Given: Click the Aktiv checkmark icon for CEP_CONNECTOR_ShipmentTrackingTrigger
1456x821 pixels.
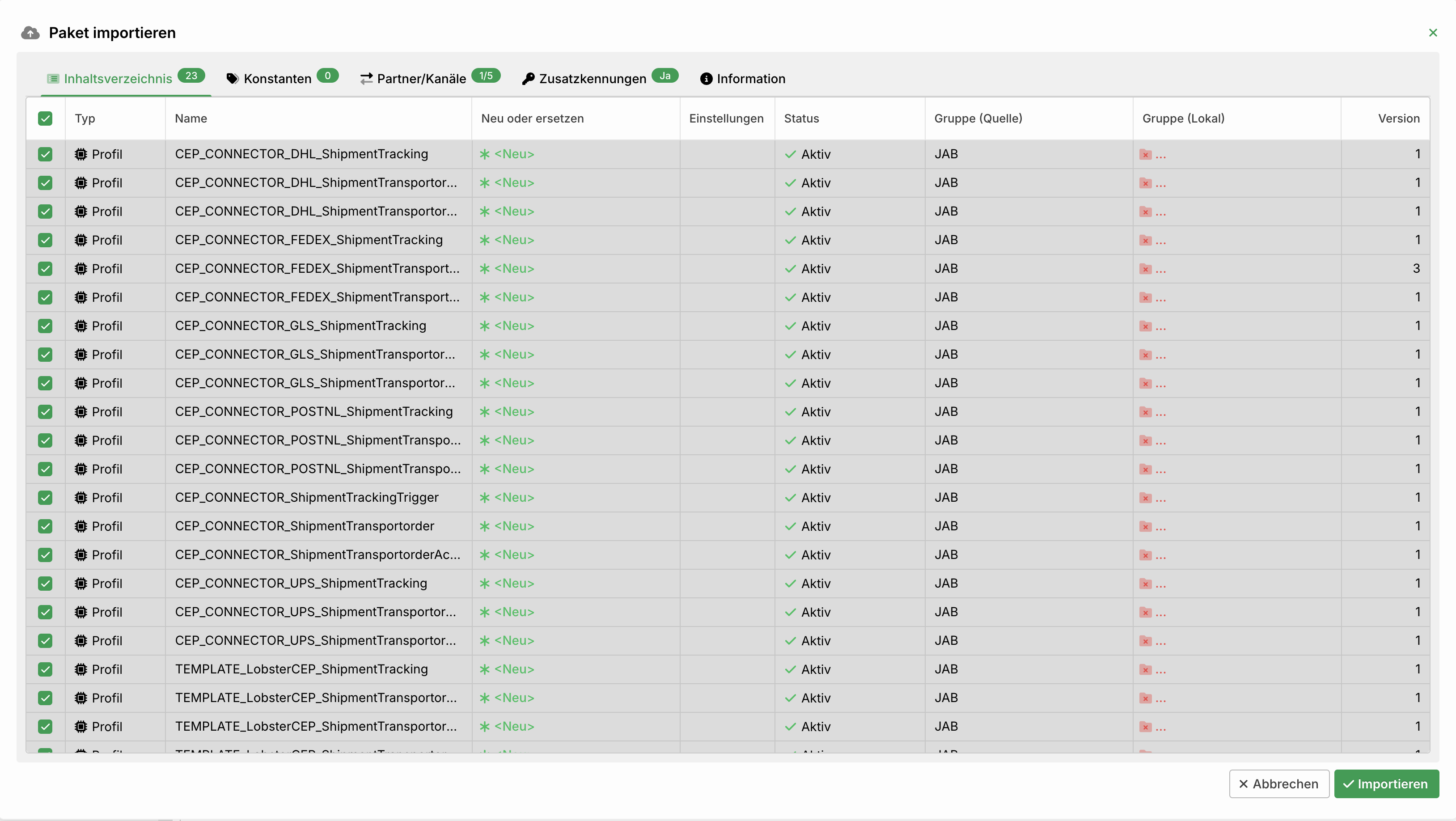Looking at the screenshot, I should pyautogui.click(x=790, y=498).
